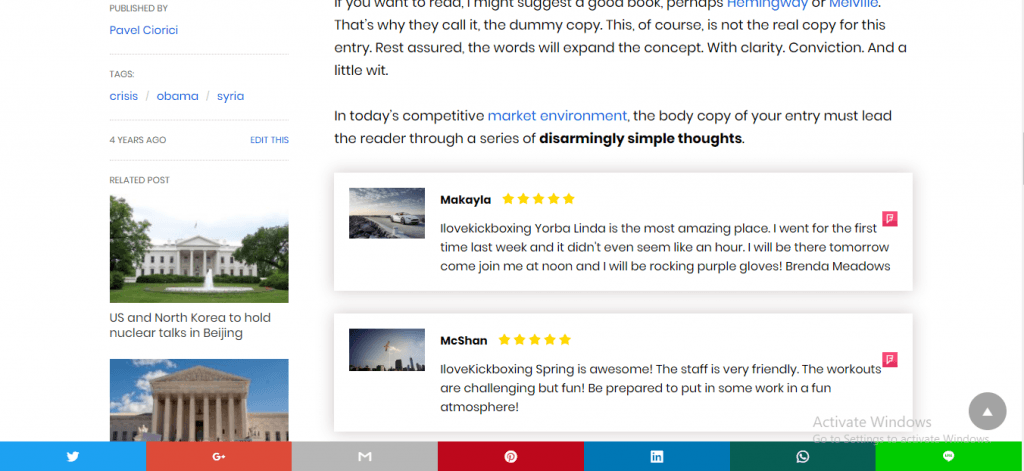Click the EDIT THIS link

tap(269, 140)
